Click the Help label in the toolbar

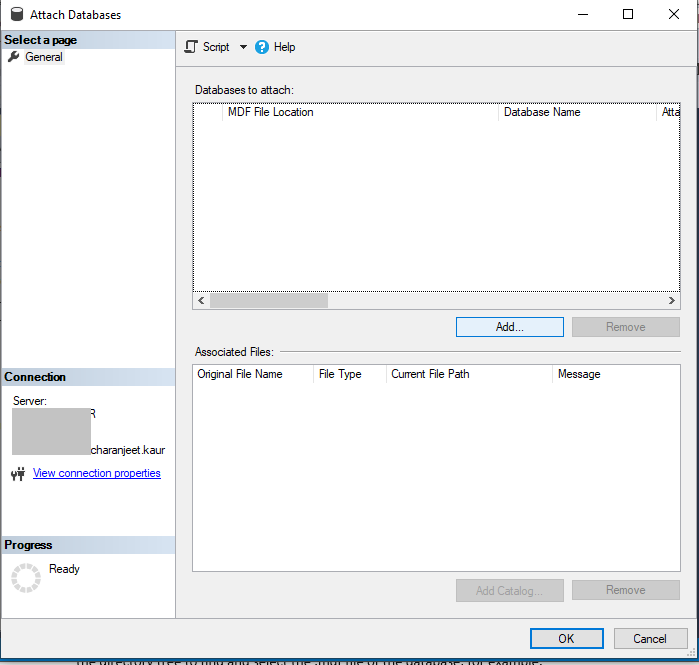[284, 47]
